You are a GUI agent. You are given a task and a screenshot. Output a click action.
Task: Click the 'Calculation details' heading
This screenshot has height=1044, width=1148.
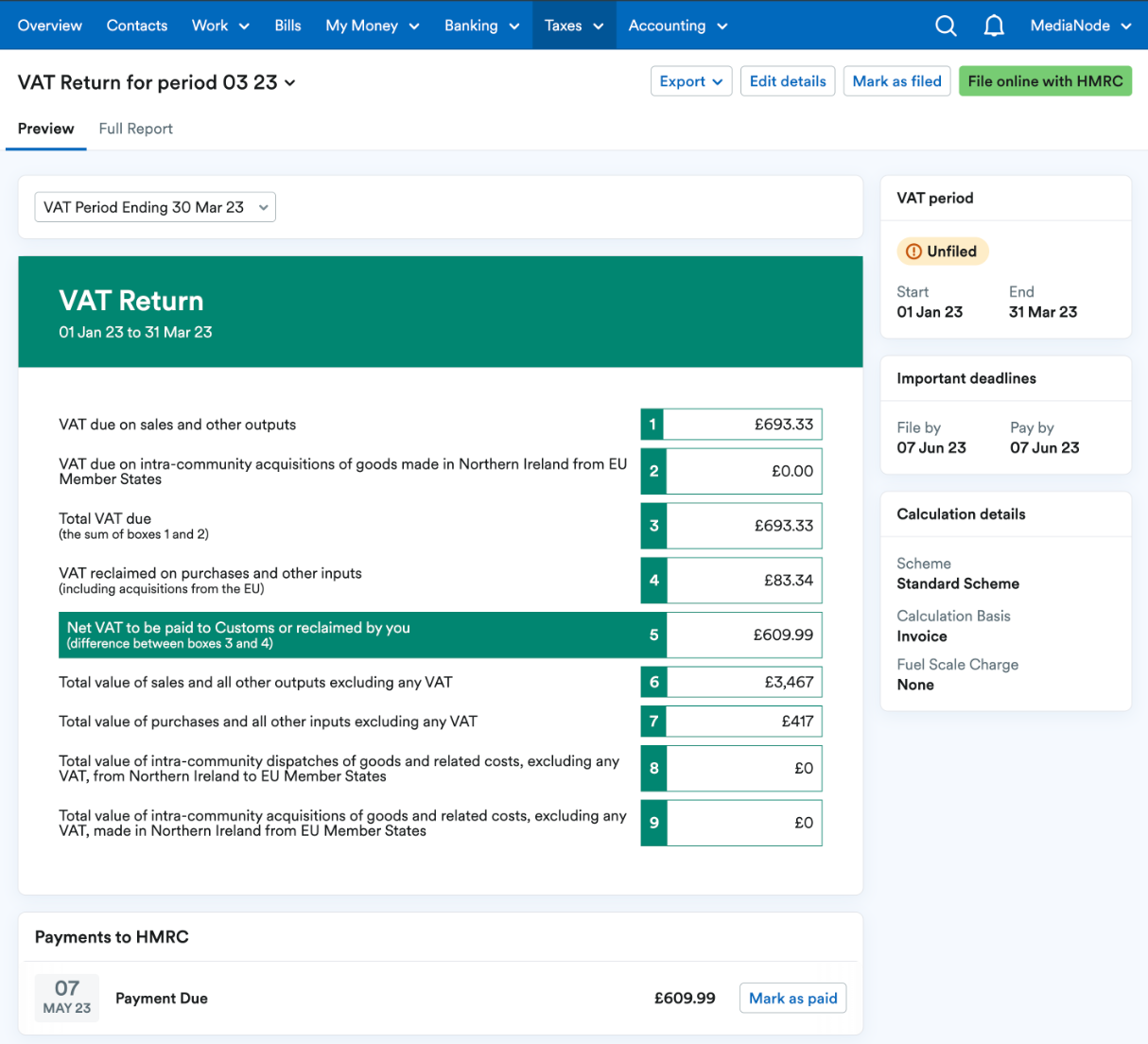click(961, 514)
